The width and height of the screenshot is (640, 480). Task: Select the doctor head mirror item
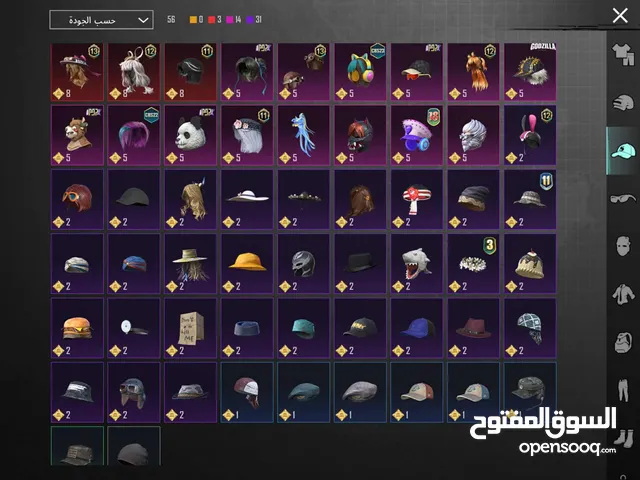[x=134, y=328]
